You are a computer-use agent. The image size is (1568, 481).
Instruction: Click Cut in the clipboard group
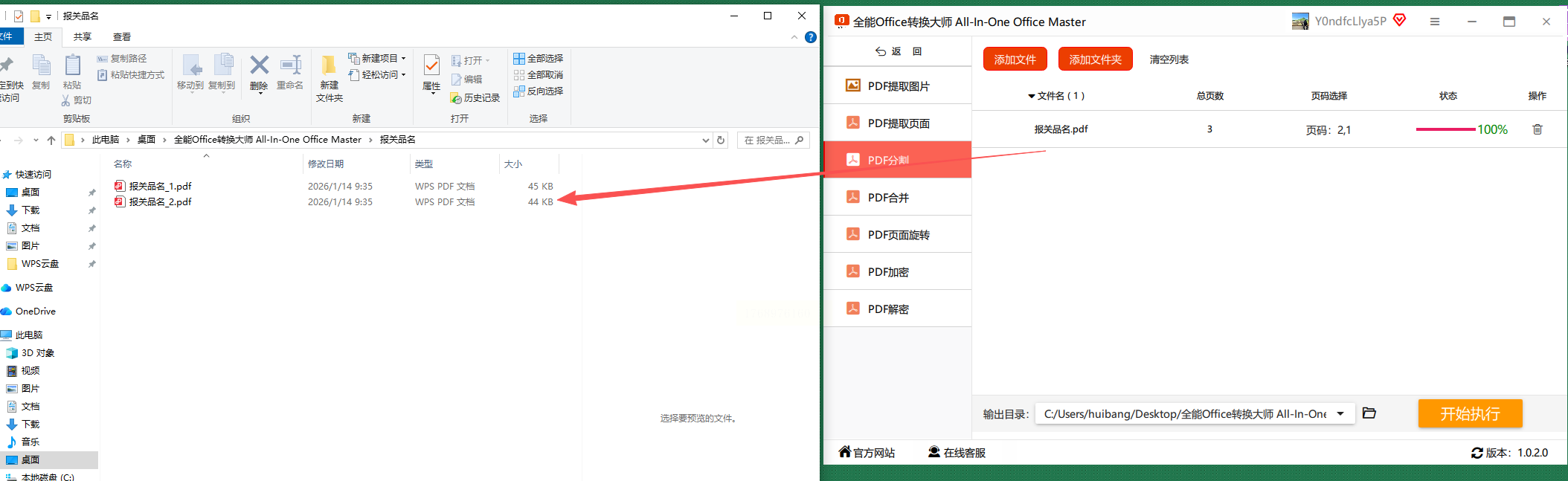tap(77, 100)
